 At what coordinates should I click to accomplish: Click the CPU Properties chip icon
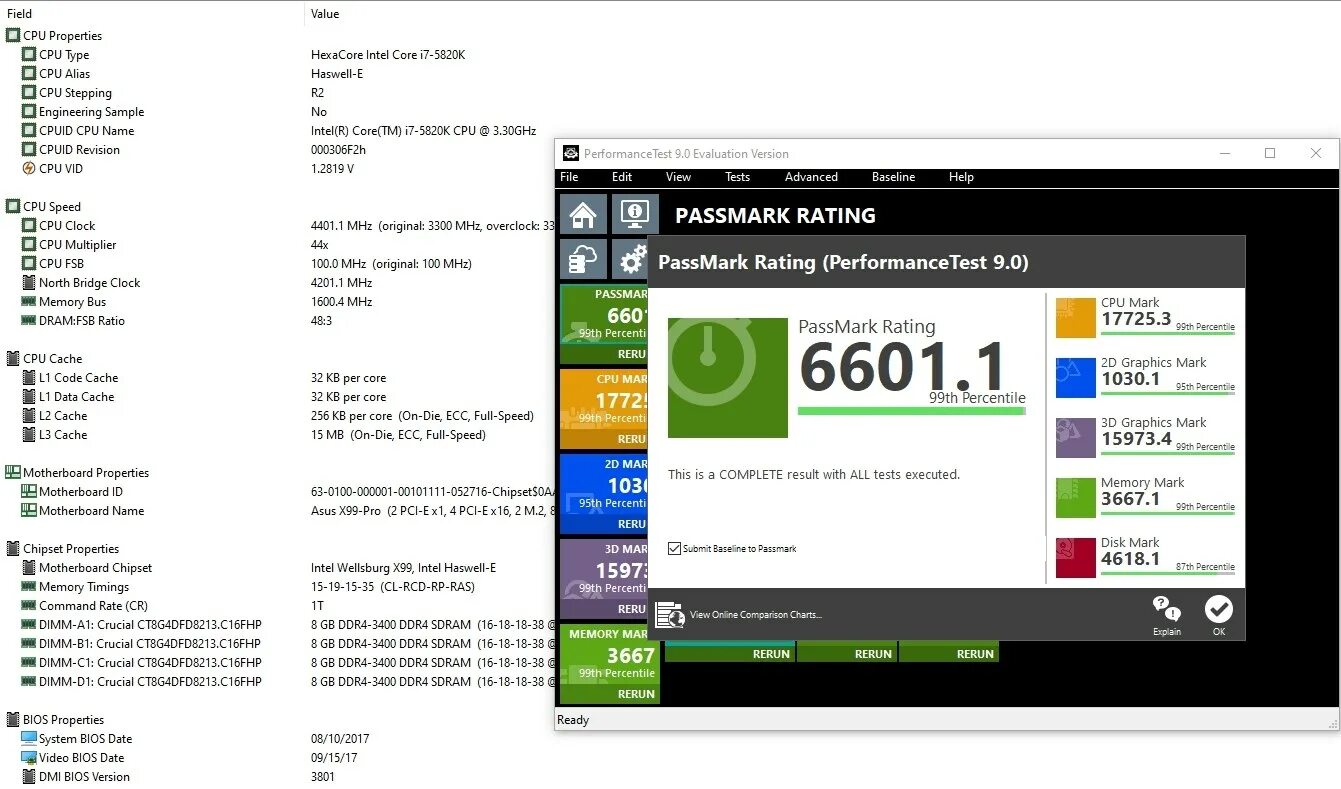(x=13, y=36)
